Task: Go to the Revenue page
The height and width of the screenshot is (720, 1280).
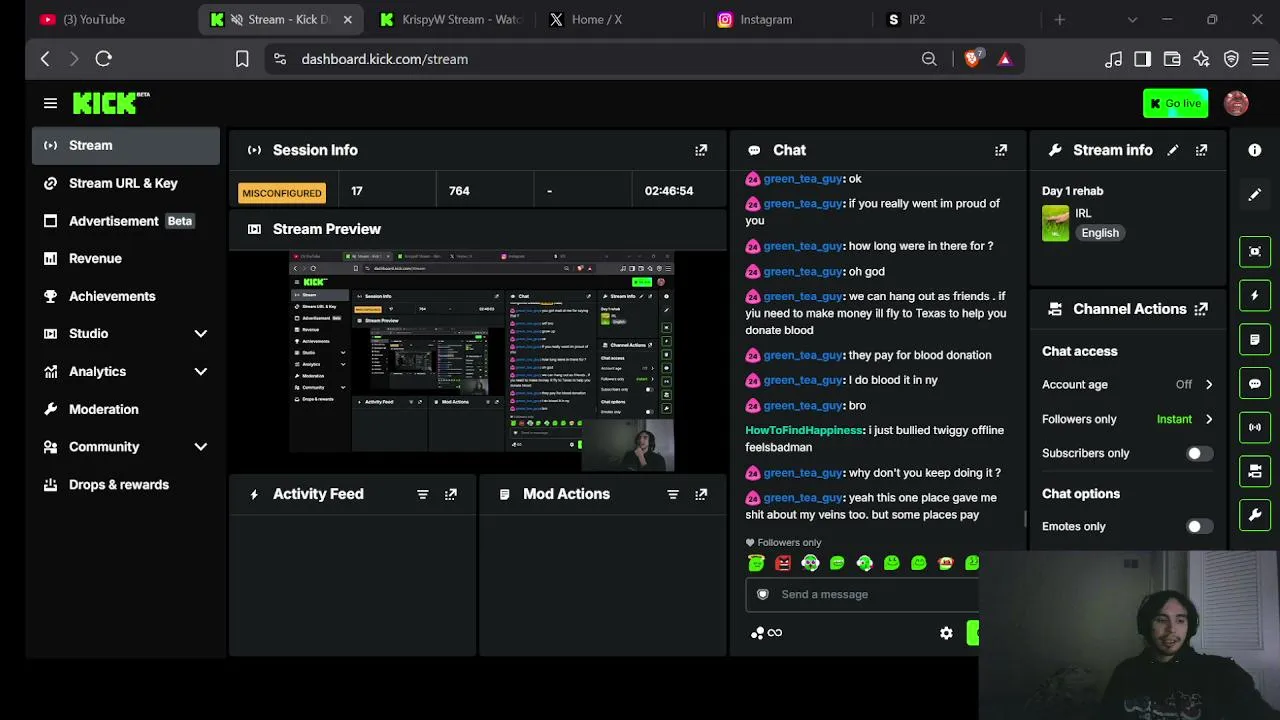Action: (x=126, y=258)
